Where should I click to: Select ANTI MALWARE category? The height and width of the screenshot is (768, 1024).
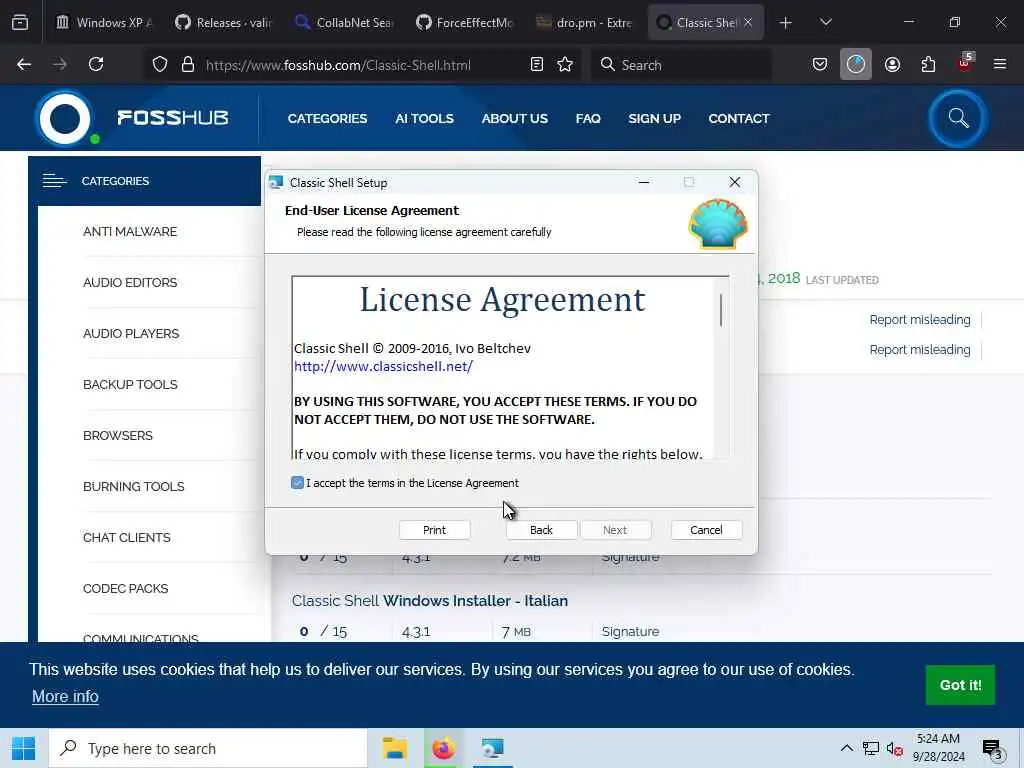click(x=130, y=231)
